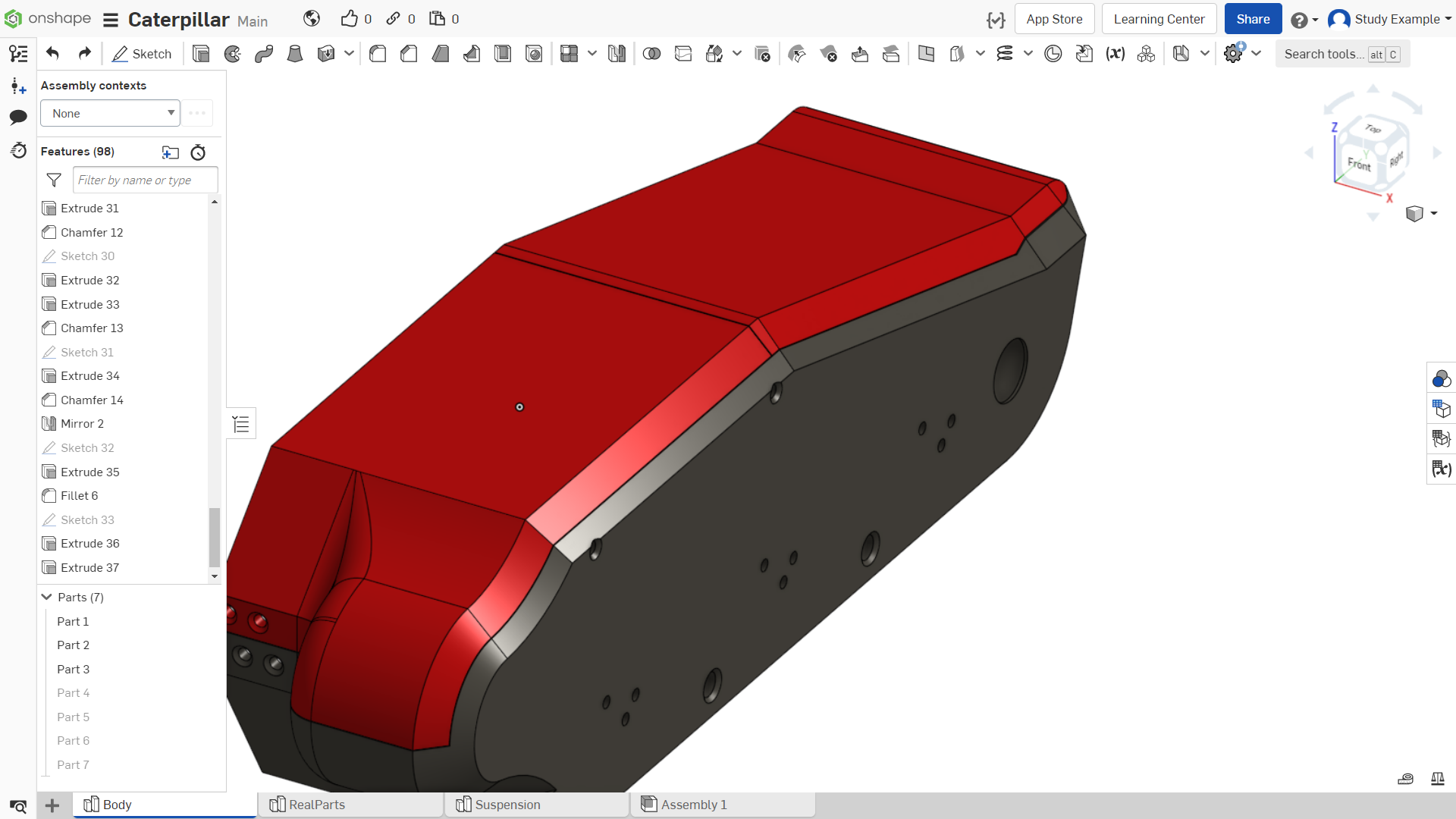This screenshot has width=1456, height=819.
Task: Select the Delete part tool
Action: [762, 54]
